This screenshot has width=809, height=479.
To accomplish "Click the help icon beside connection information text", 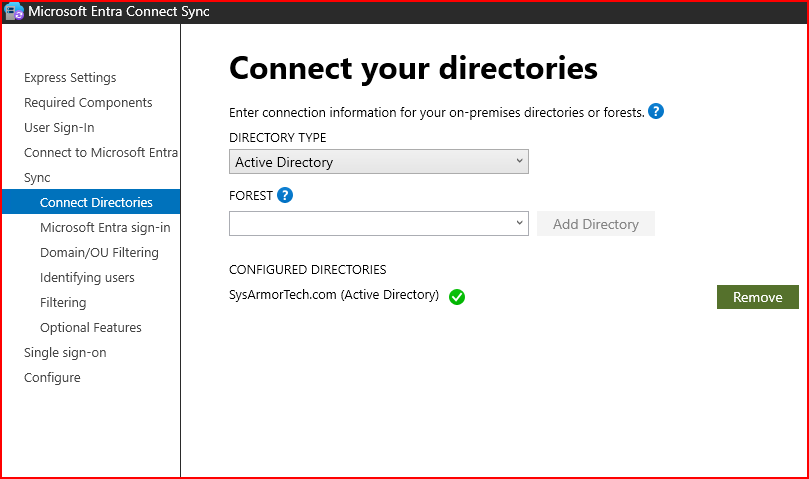I will 656,111.
